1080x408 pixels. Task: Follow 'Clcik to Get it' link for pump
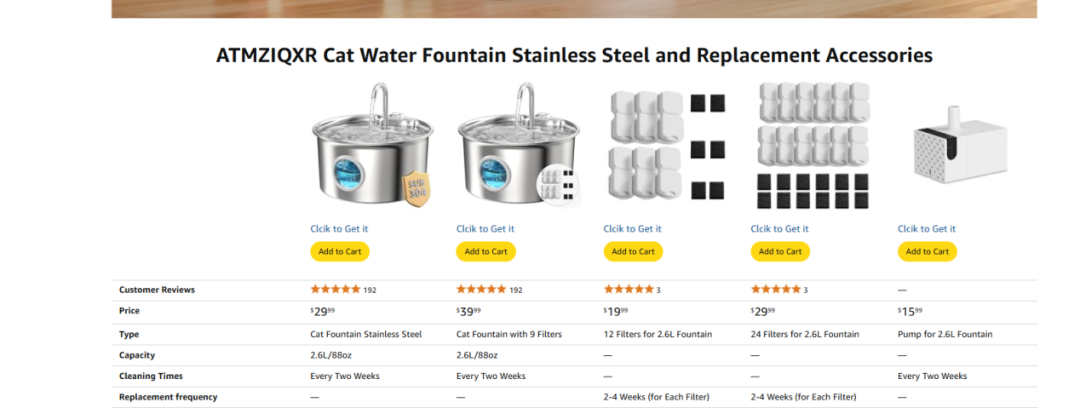tap(926, 229)
